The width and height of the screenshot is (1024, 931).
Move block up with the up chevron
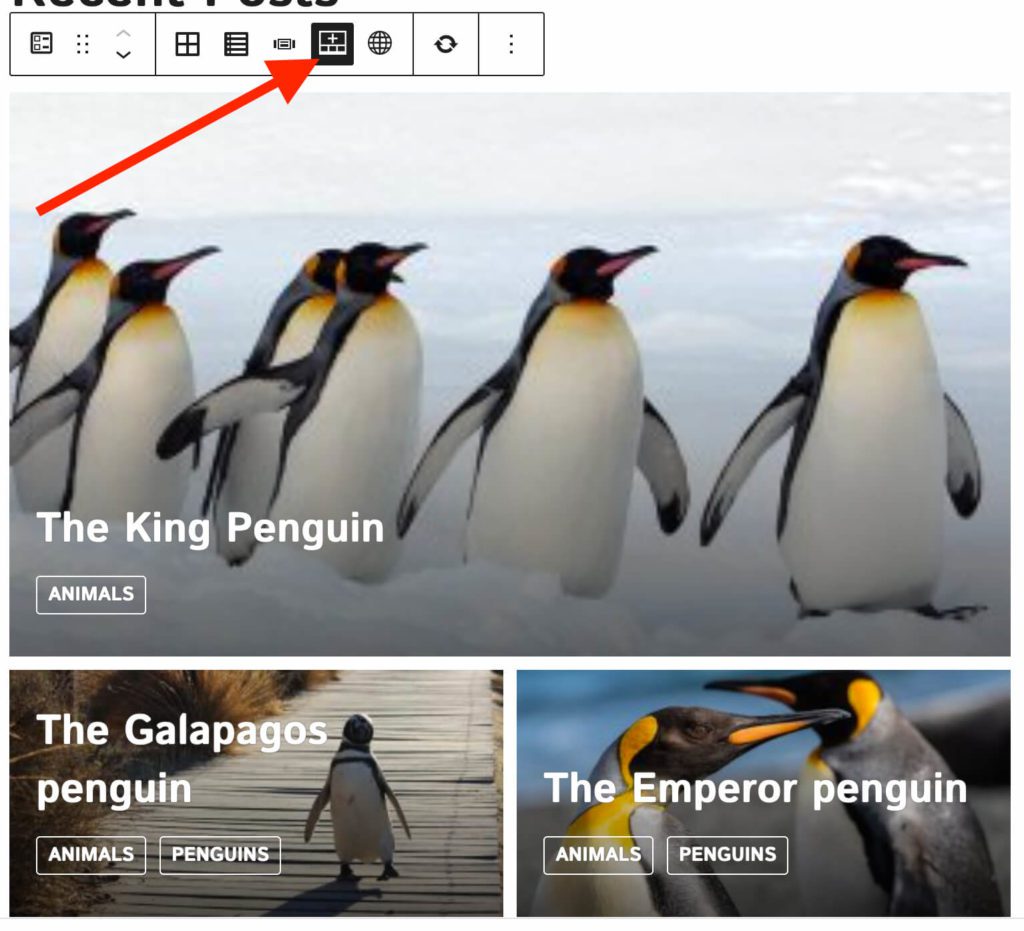point(123,33)
